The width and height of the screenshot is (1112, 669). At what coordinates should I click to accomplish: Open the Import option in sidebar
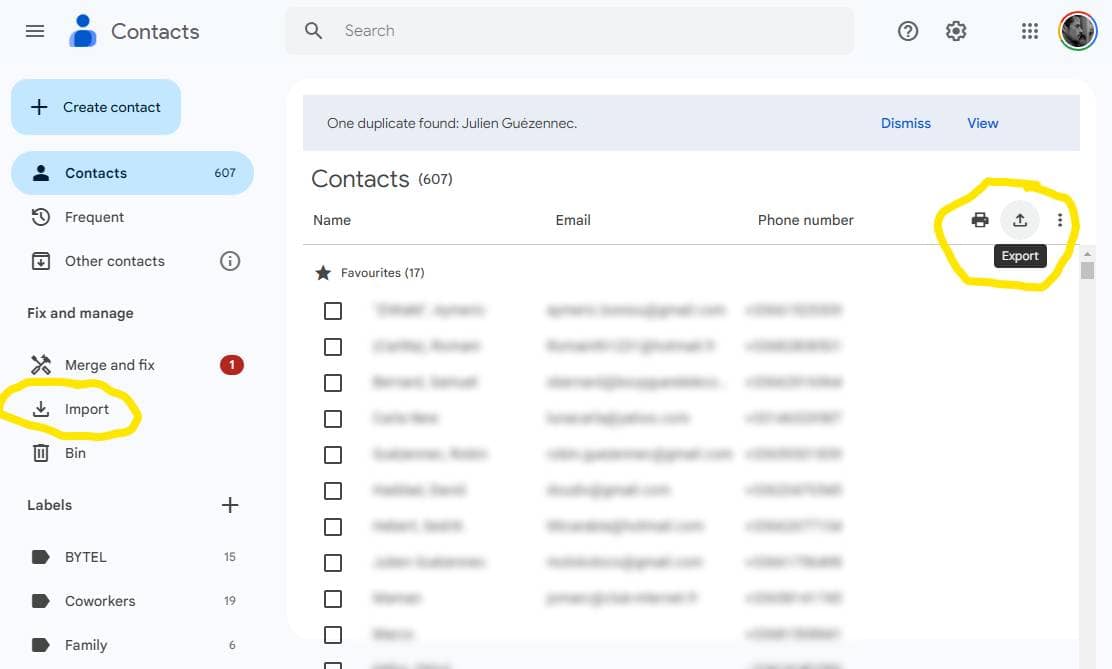tap(87, 409)
